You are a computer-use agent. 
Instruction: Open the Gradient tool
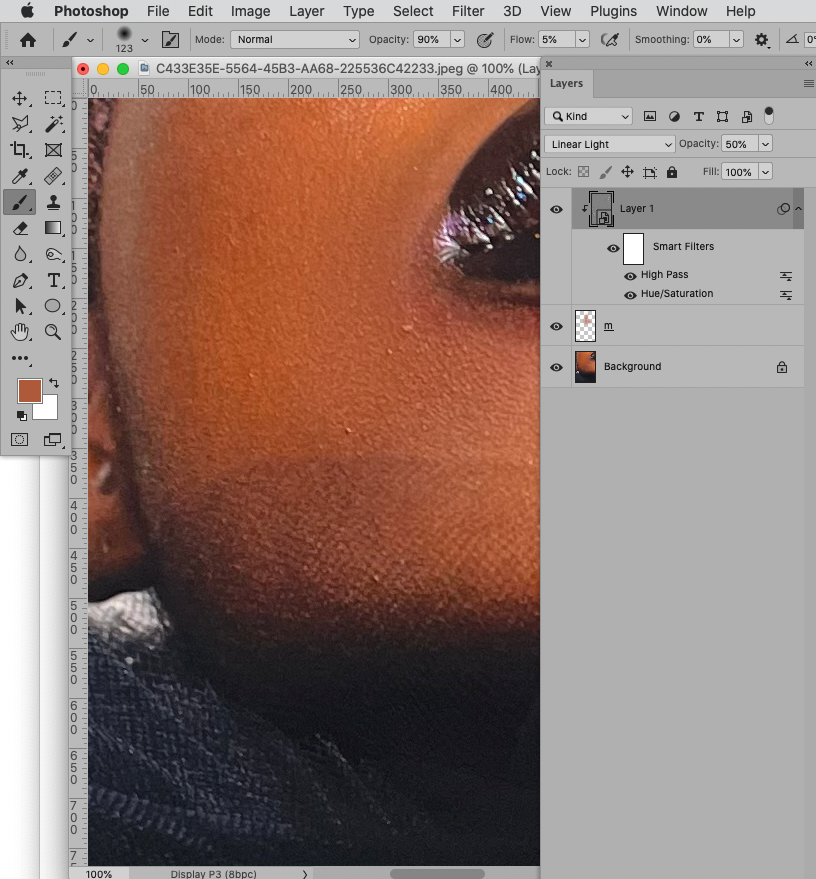pos(53,228)
